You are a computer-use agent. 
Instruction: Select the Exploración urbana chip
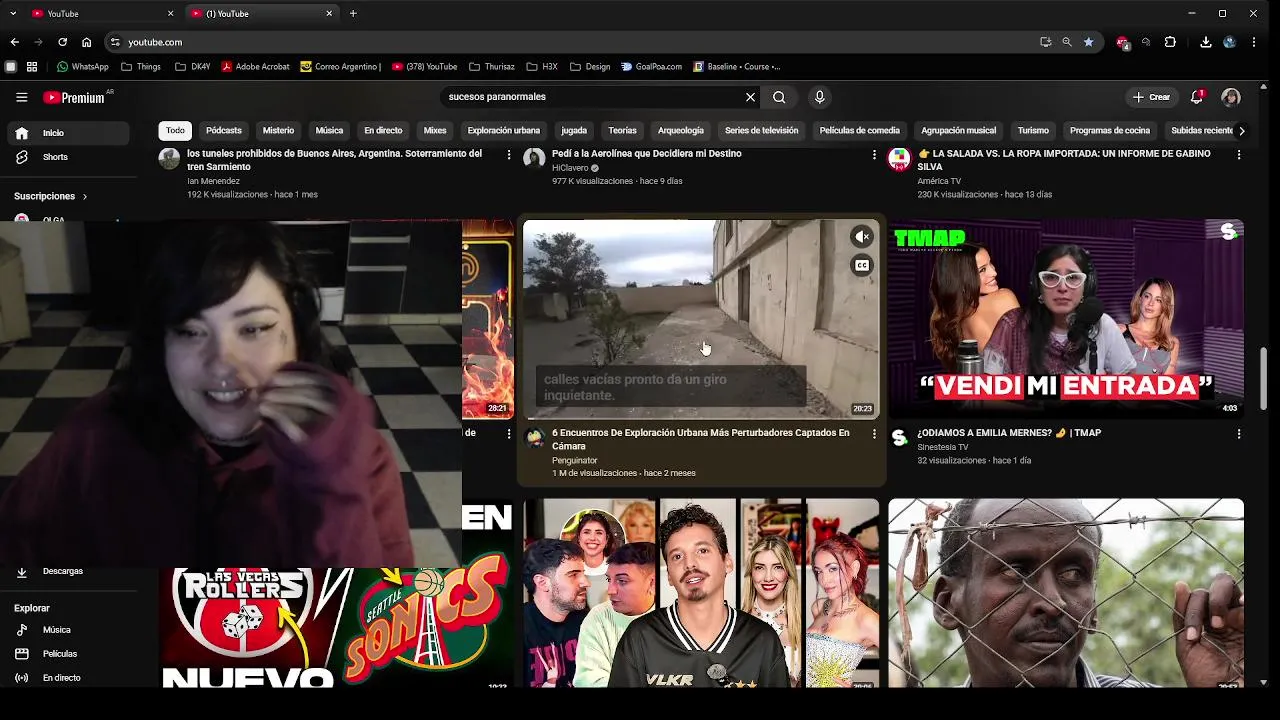(504, 131)
